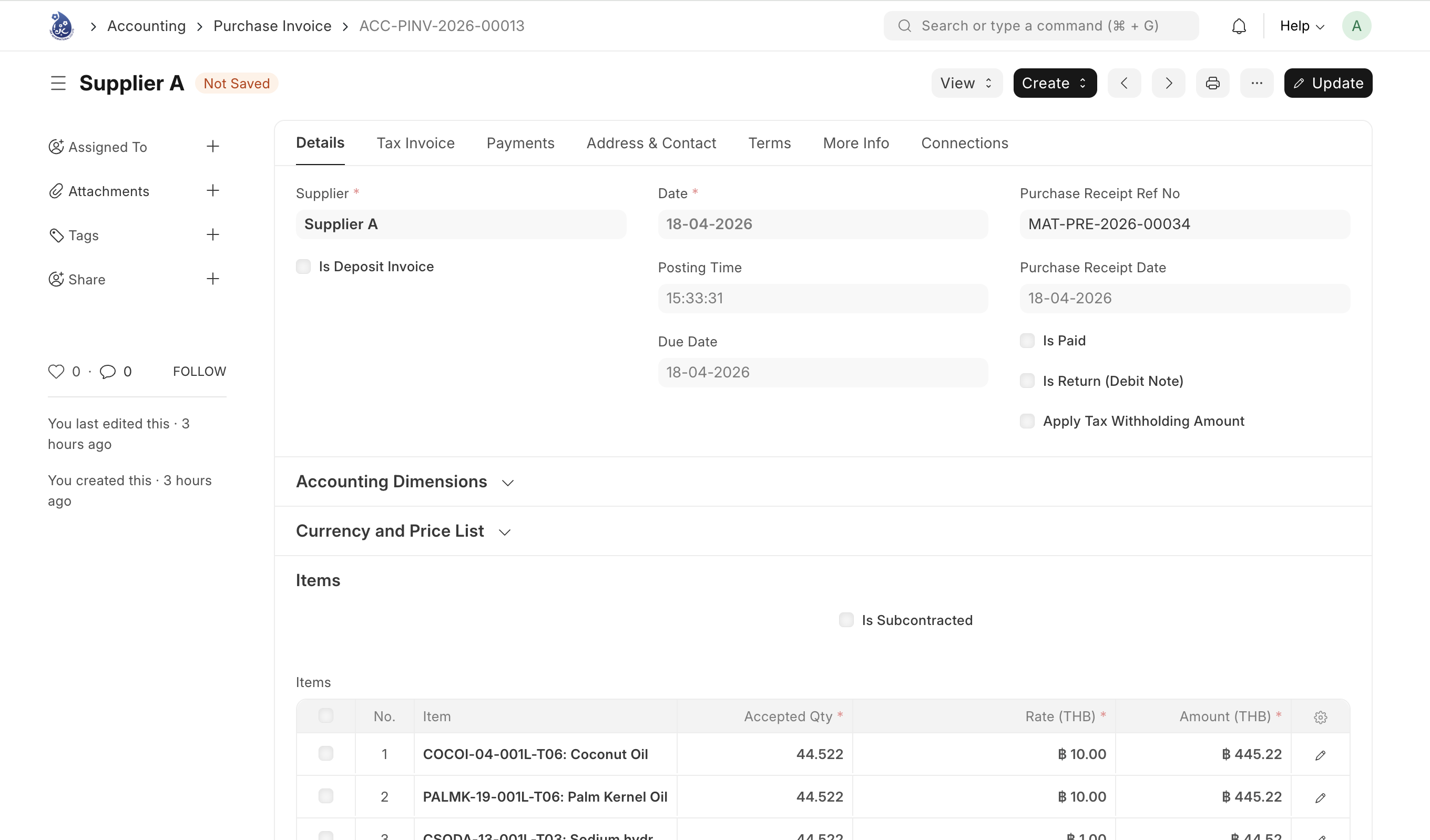Viewport: 1430px width, 840px height.
Task: Open the View dropdown
Action: point(967,84)
